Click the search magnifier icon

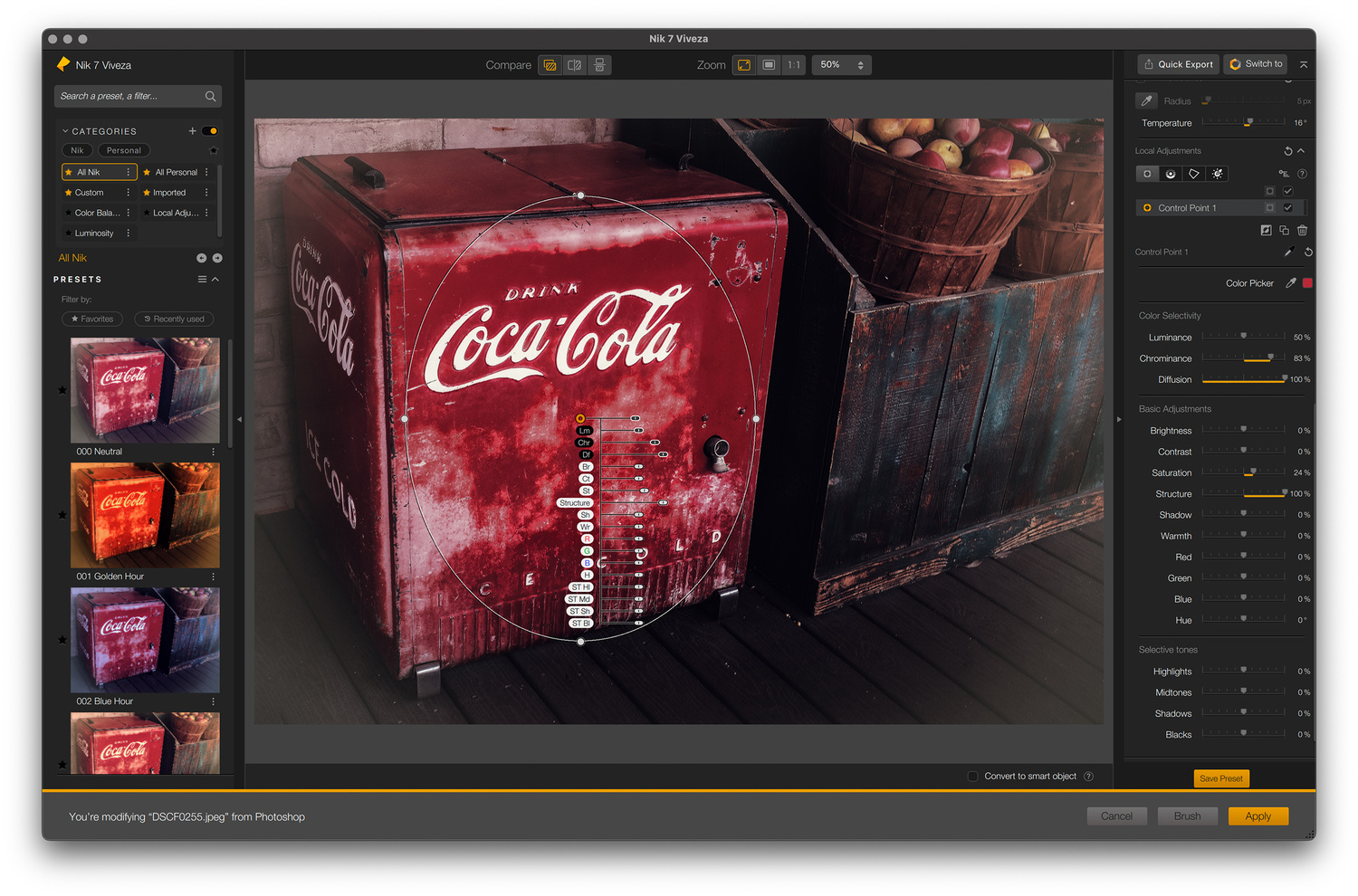point(210,96)
